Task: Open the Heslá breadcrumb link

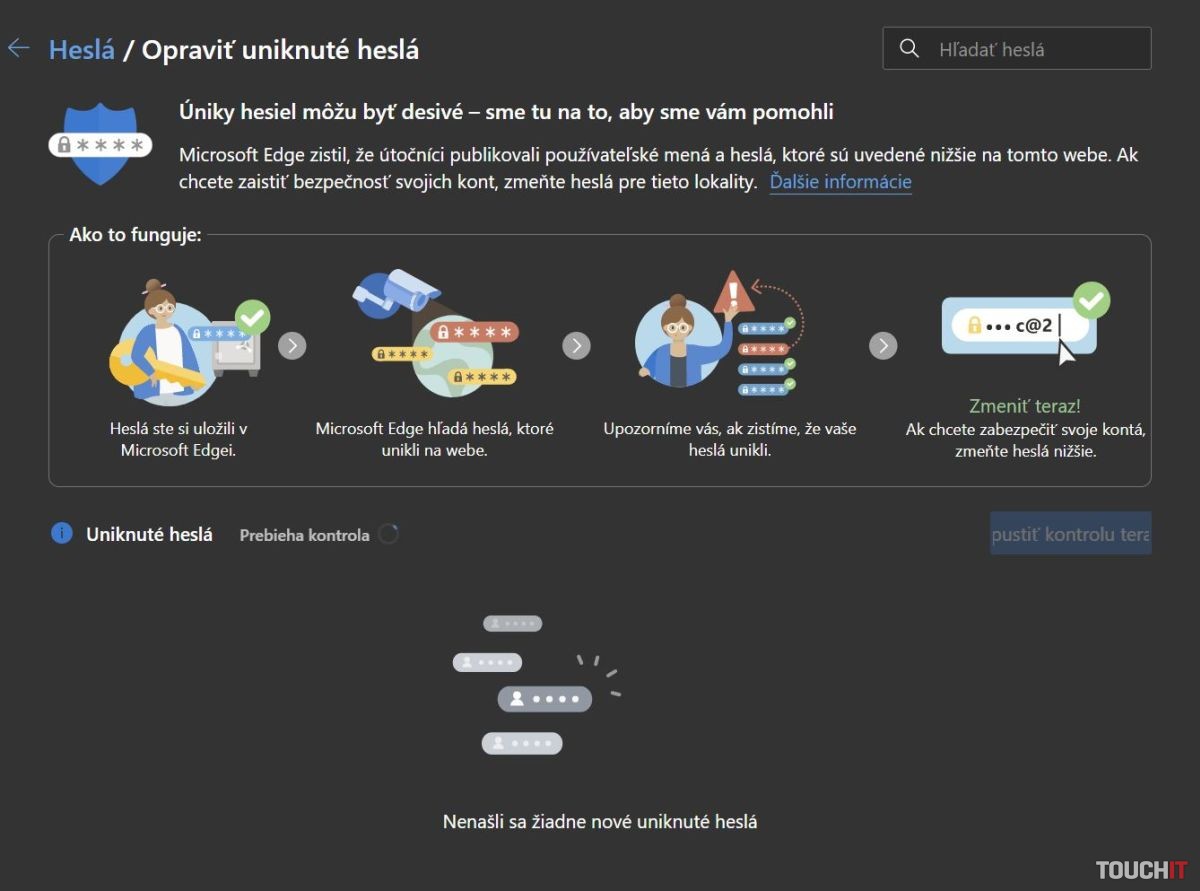Action: pyautogui.click(x=81, y=50)
